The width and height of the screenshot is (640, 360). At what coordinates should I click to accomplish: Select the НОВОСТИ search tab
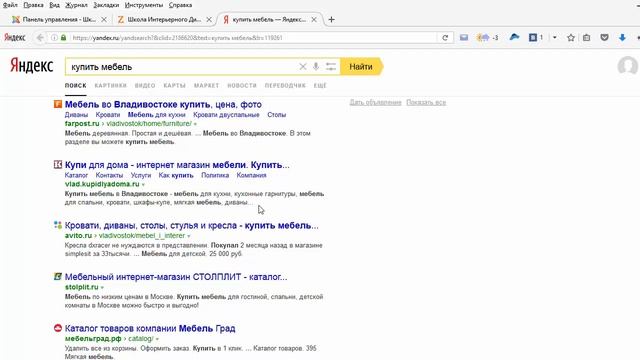(242, 85)
